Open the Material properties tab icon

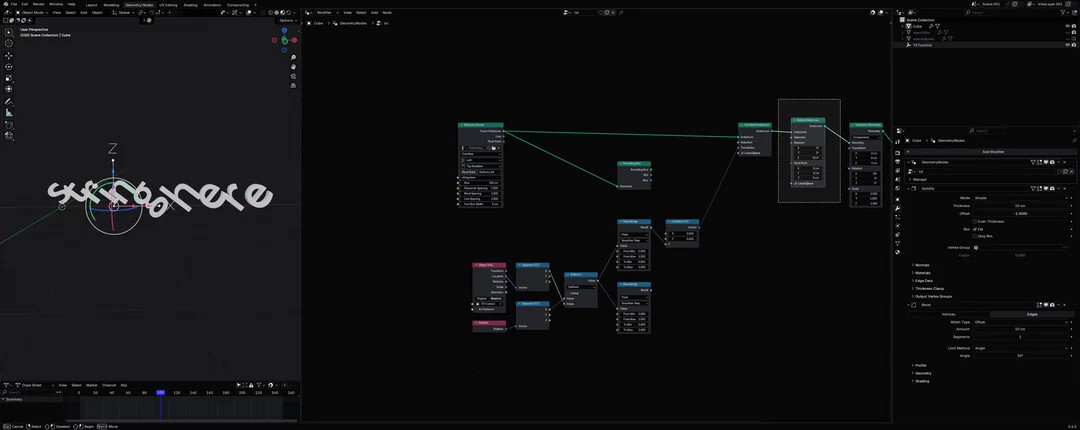point(898,252)
